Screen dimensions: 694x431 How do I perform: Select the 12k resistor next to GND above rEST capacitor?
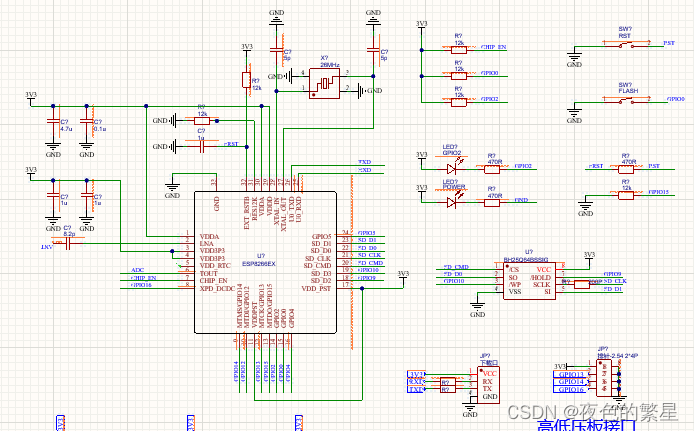pyautogui.click(x=201, y=120)
